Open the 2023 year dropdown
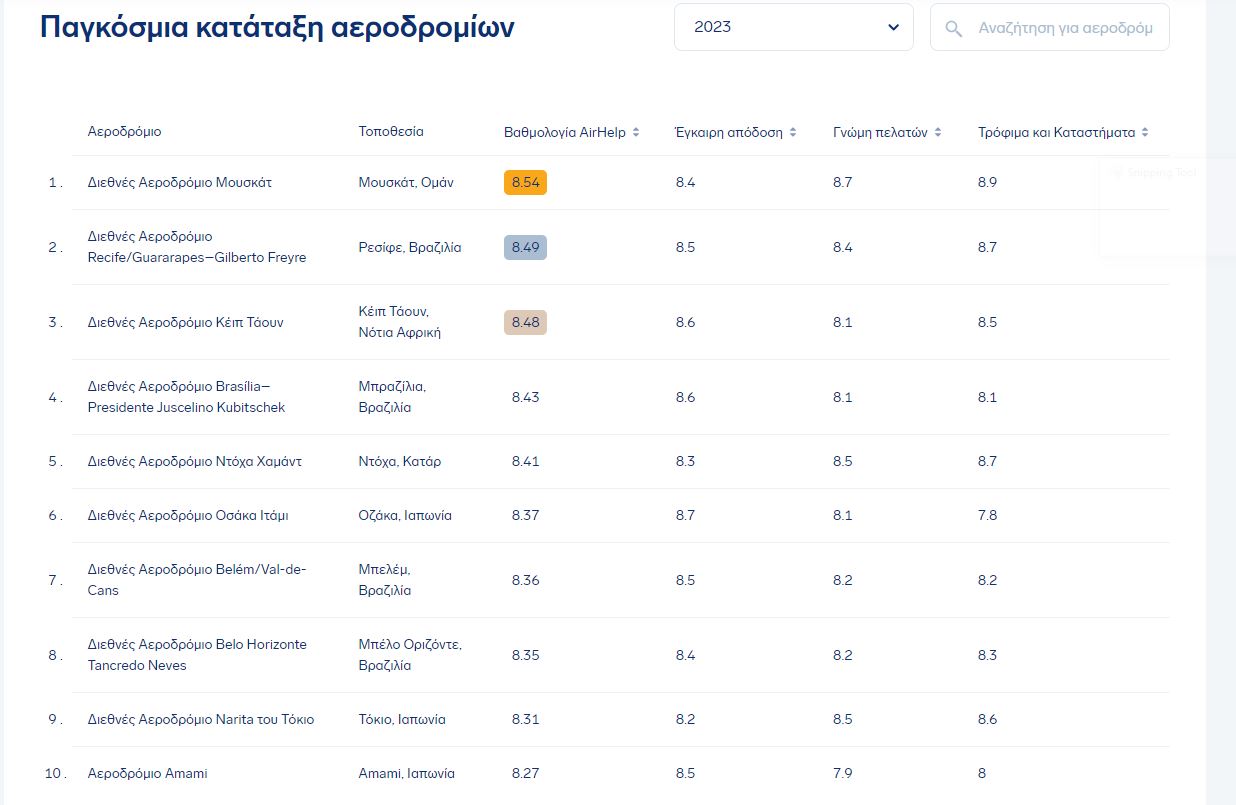 point(793,27)
